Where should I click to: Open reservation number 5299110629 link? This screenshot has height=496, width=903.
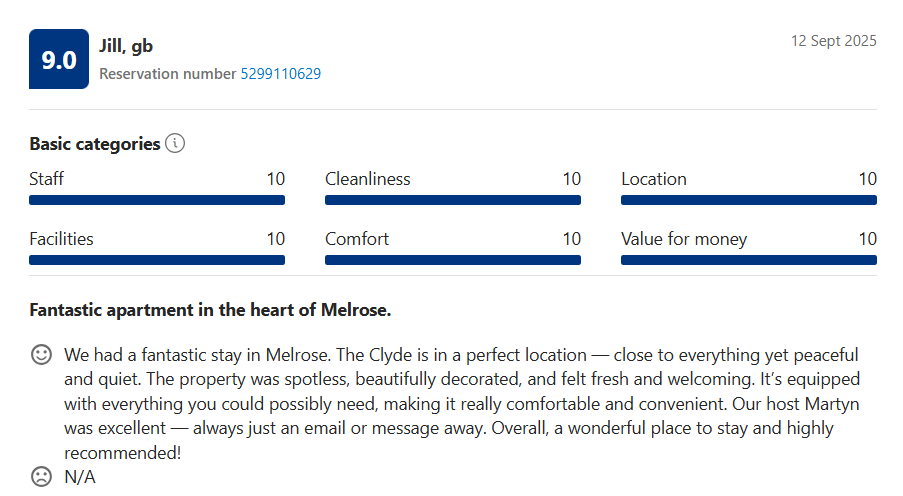click(x=280, y=74)
